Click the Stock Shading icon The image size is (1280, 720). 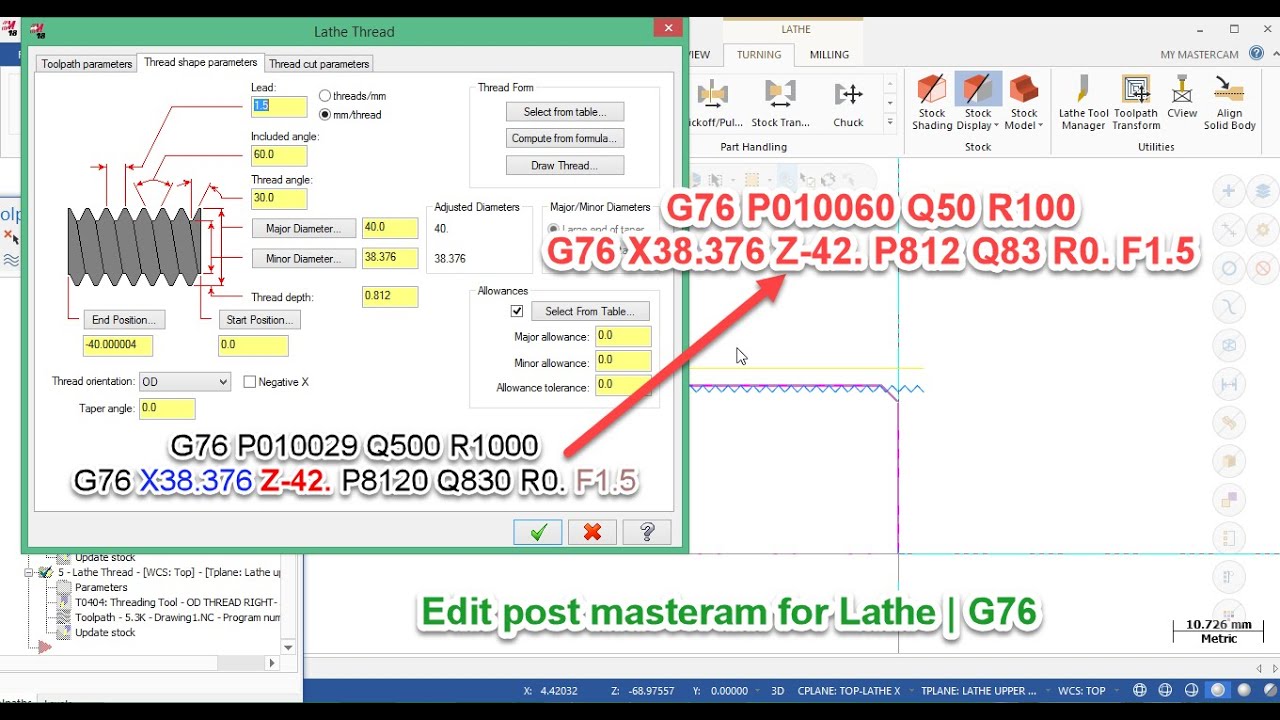coord(932,89)
